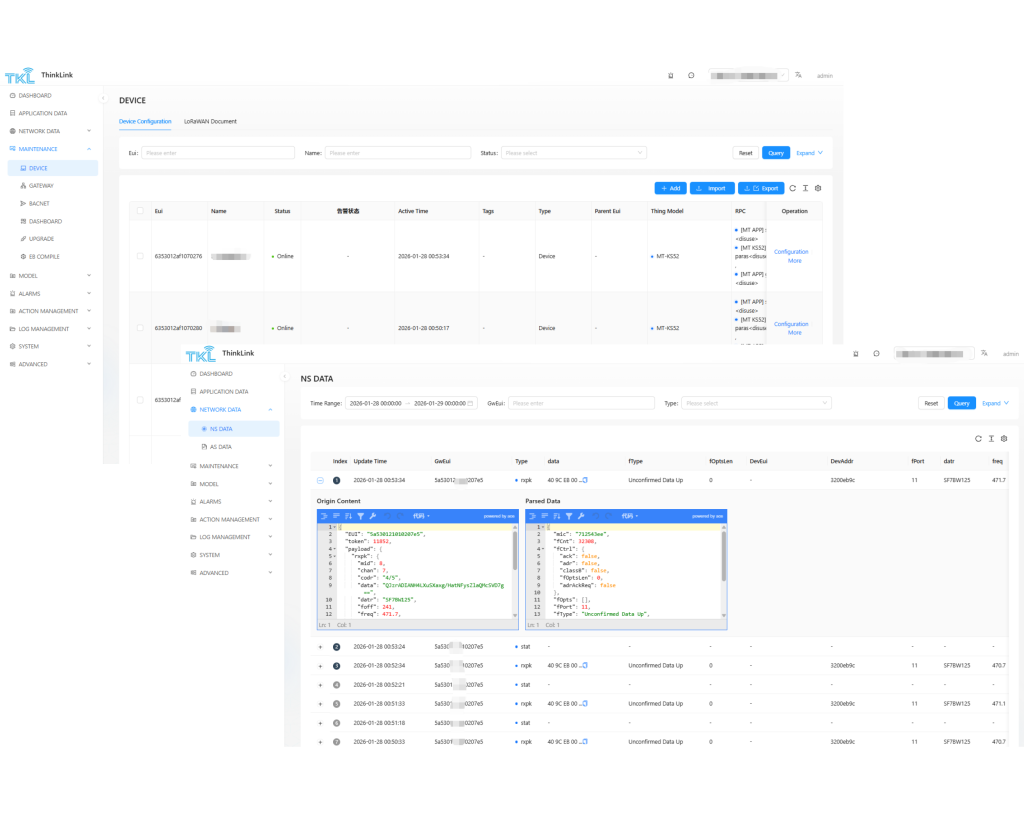
Task: Select checkbox for device 6353012af1070280
Action: point(140,328)
